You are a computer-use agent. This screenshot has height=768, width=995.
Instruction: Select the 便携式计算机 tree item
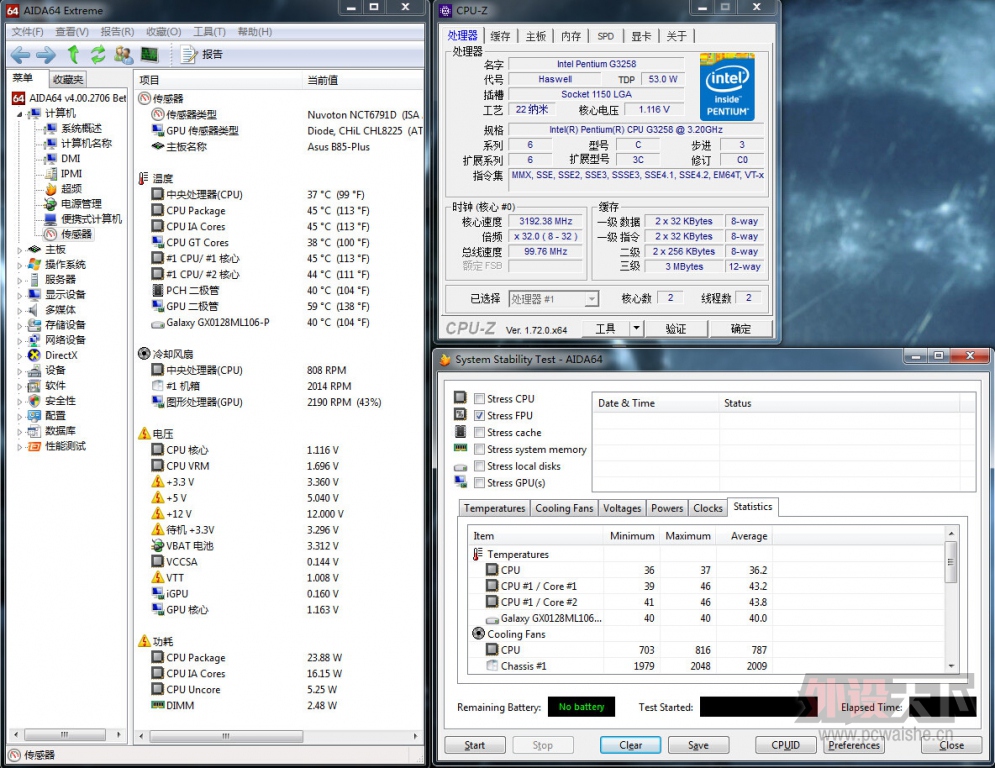(91, 219)
